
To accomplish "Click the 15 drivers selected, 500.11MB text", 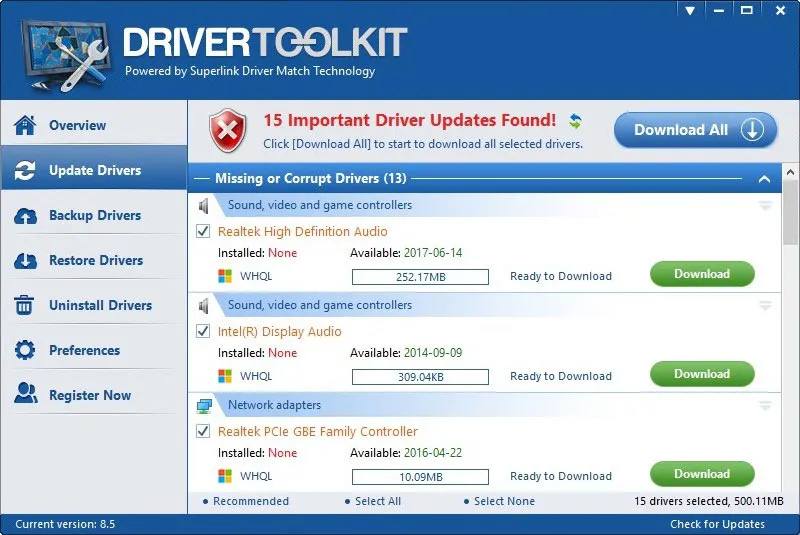I will tap(709, 501).
